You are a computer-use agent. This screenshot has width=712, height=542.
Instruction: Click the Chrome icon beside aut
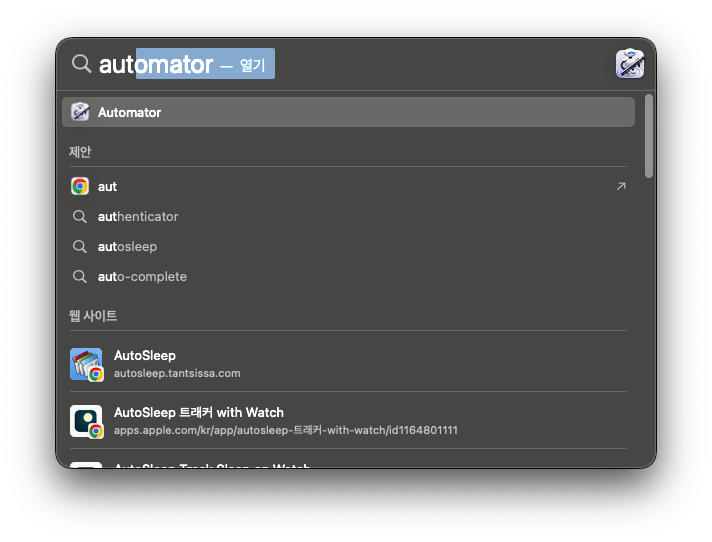click(80, 187)
